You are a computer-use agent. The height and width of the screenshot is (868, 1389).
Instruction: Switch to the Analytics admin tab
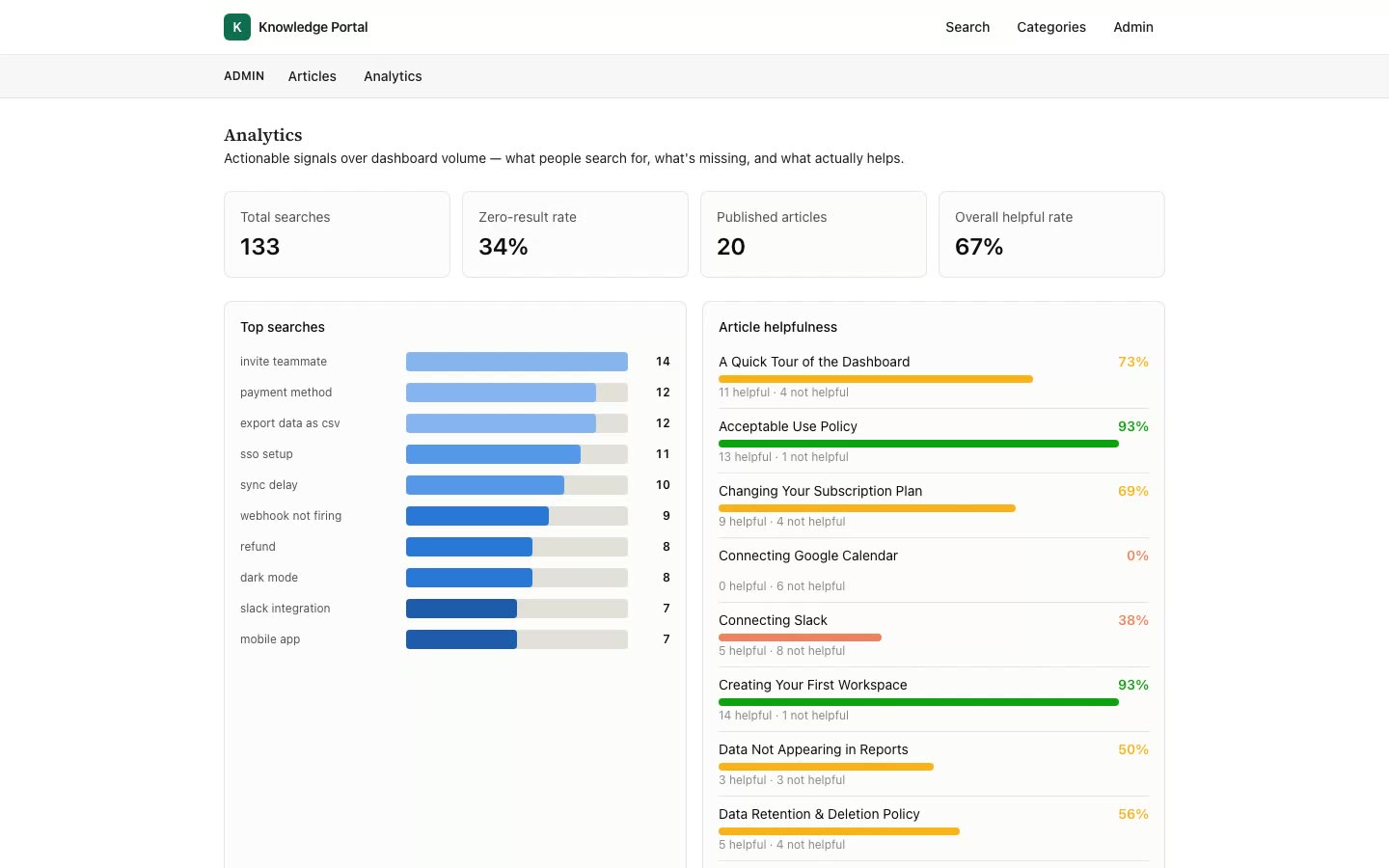[393, 76]
